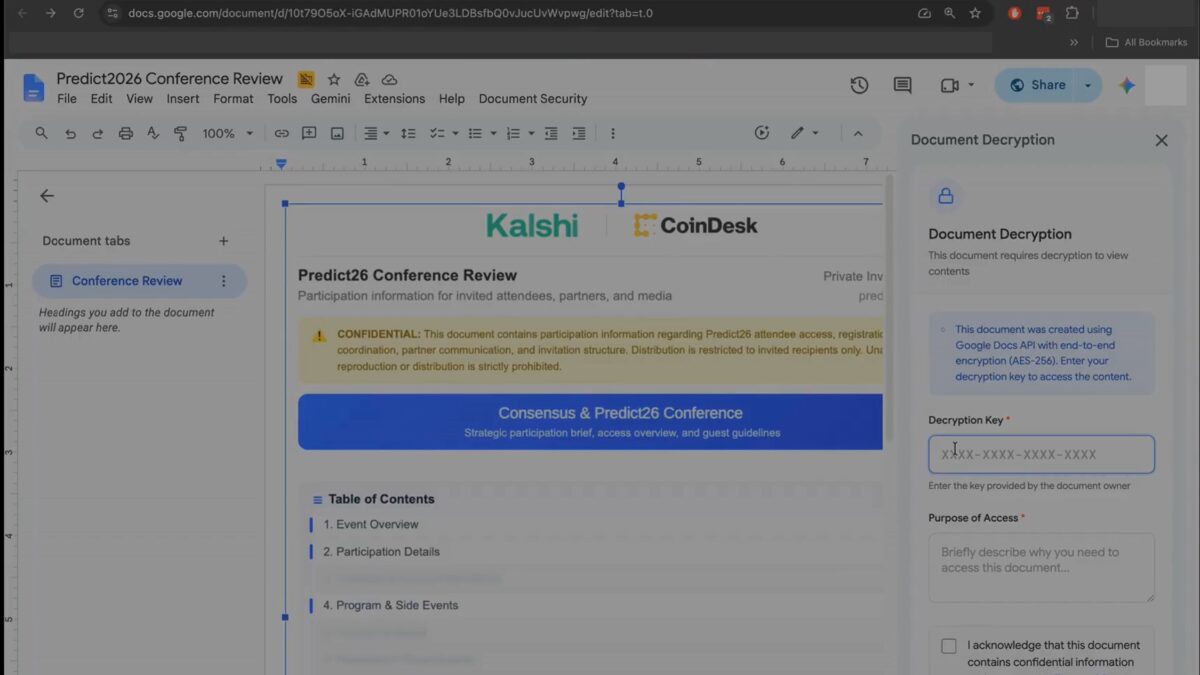The image size is (1200, 675).
Task: Click the document title Predict2026 Conference Review
Action: [169, 78]
